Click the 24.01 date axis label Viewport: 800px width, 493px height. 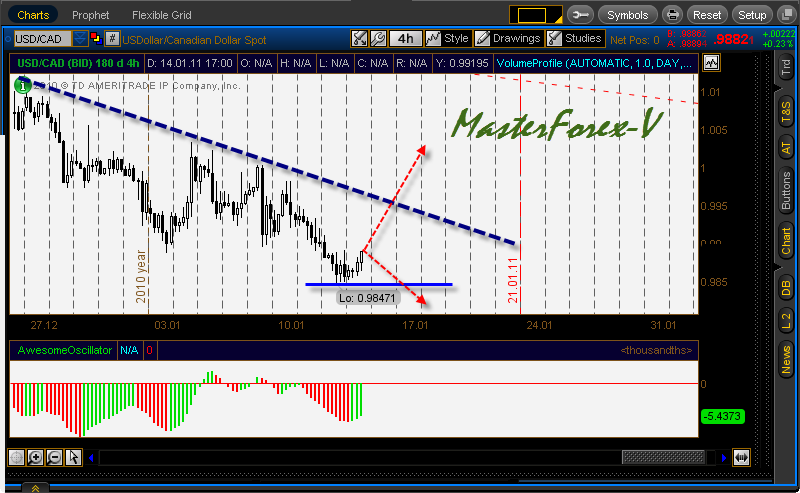(539, 325)
